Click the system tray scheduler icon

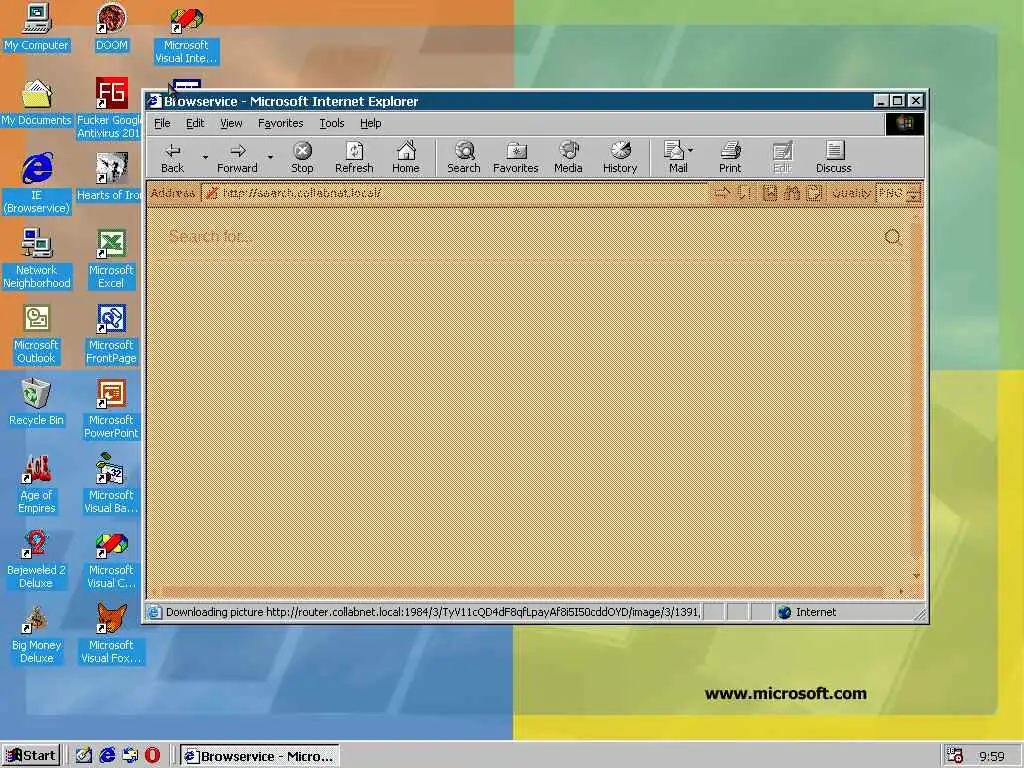pyautogui.click(x=955, y=756)
